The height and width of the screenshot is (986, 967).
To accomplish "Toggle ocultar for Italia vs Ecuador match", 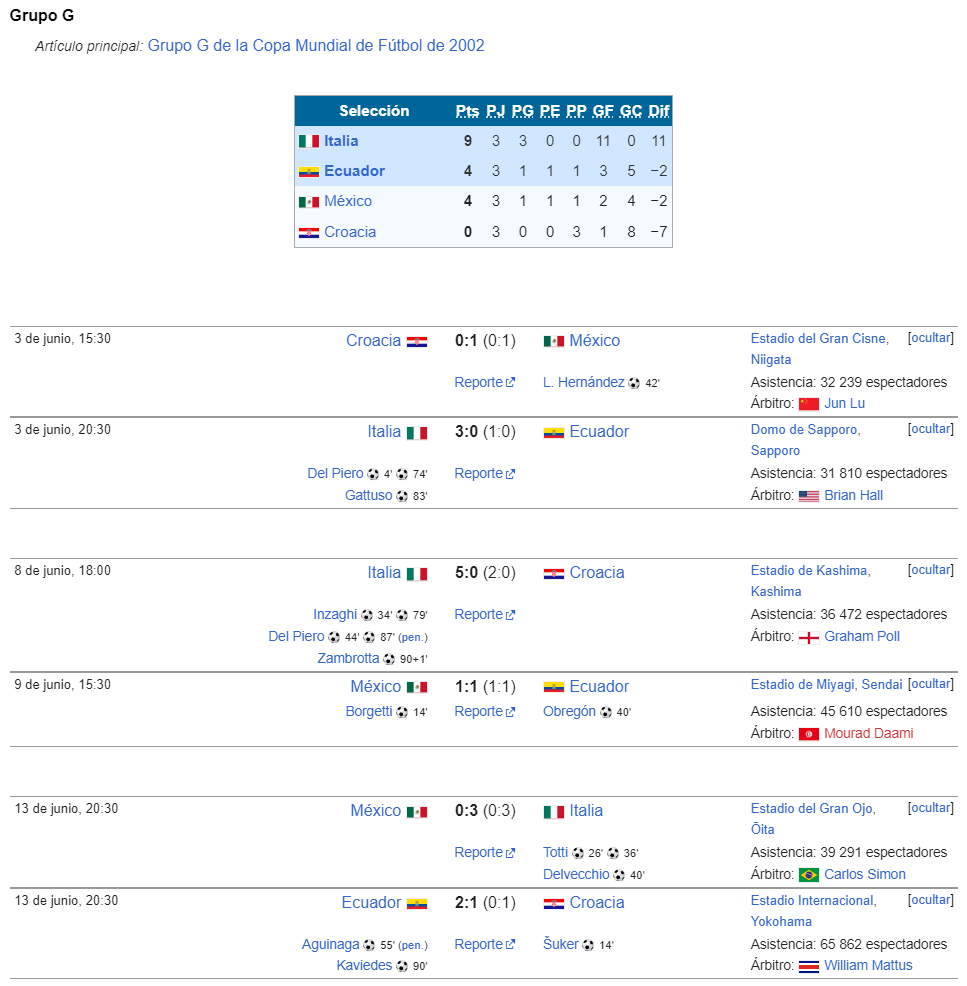I will point(931,429).
